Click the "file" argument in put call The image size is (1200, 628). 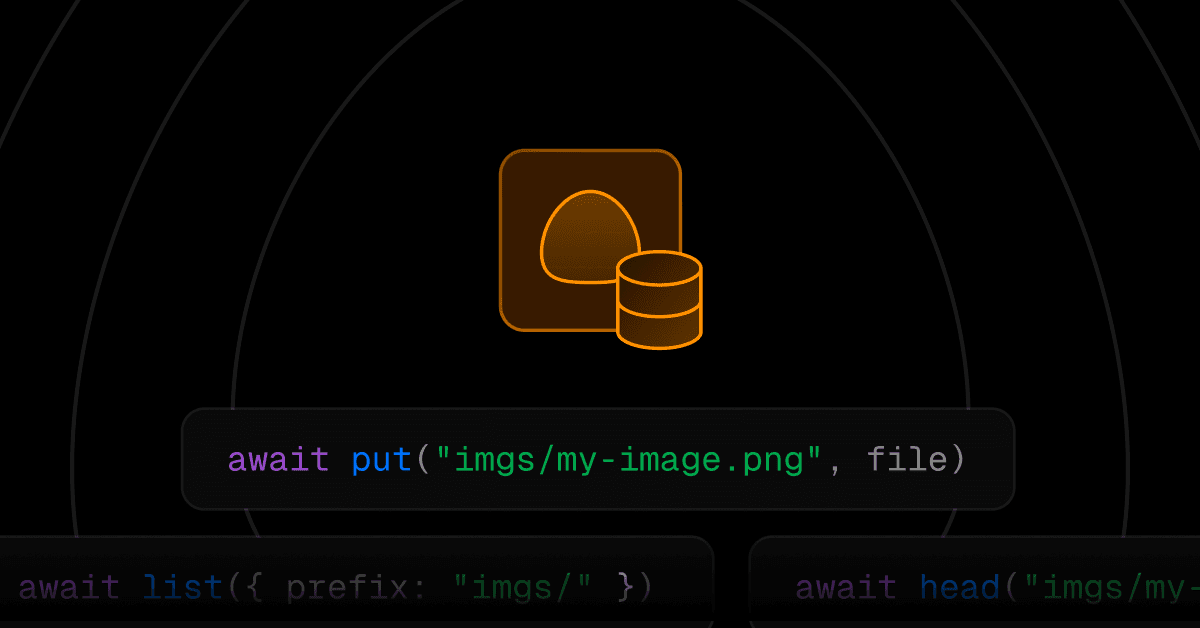pos(906,460)
